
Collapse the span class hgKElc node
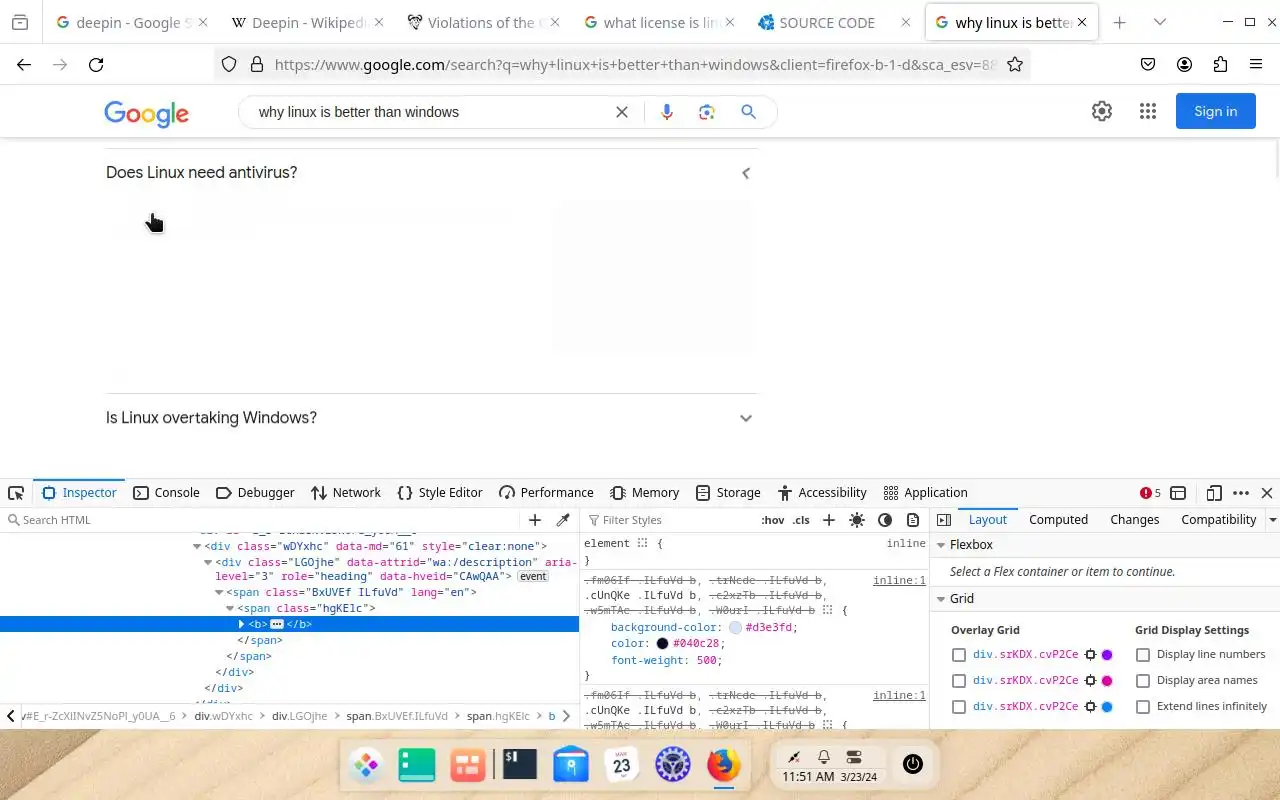coord(230,608)
